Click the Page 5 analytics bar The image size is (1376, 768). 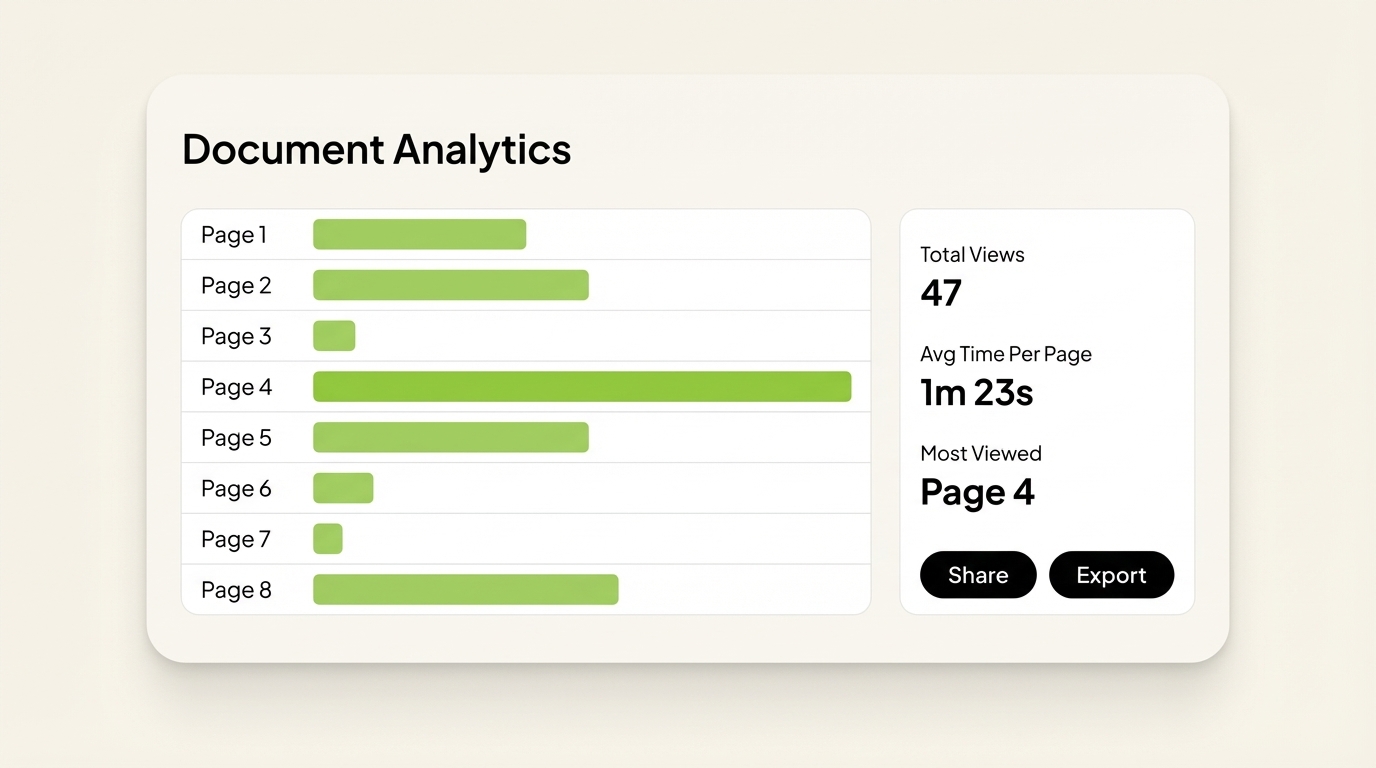click(x=450, y=436)
